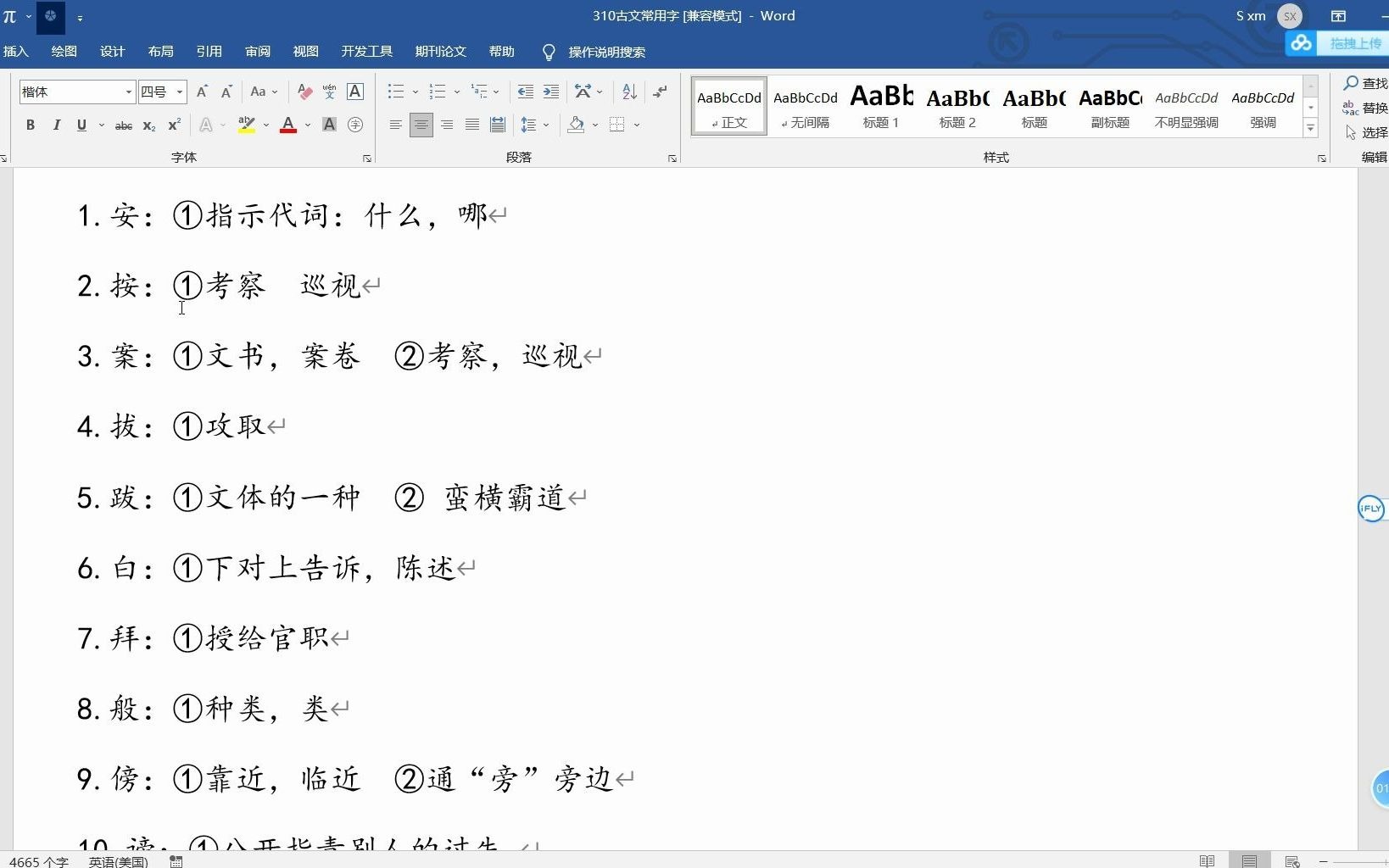Image resolution: width=1389 pixels, height=868 pixels.
Task: Expand highlight color dropdown arrow
Action: tap(266, 125)
